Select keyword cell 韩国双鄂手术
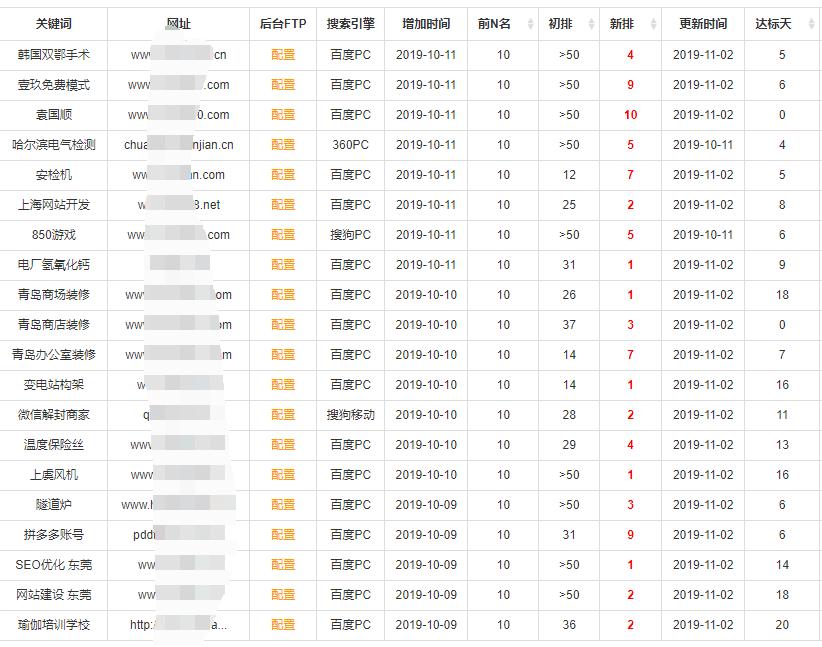 point(53,55)
